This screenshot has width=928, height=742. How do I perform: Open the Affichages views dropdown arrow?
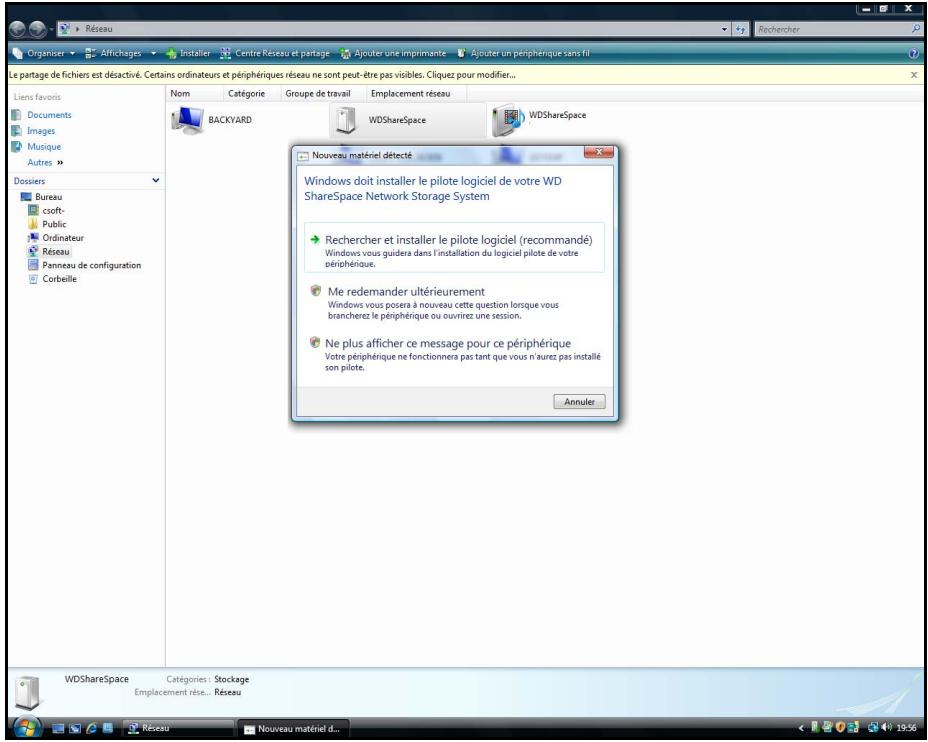pos(154,53)
